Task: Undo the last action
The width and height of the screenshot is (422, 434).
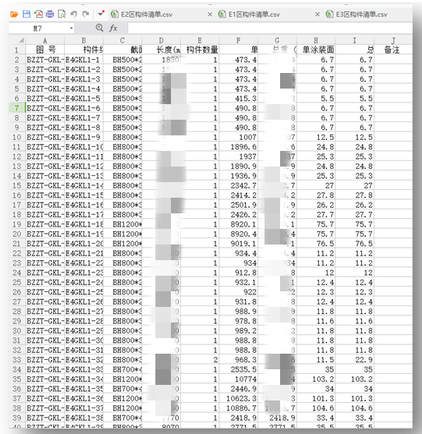Action: click(x=74, y=14)
